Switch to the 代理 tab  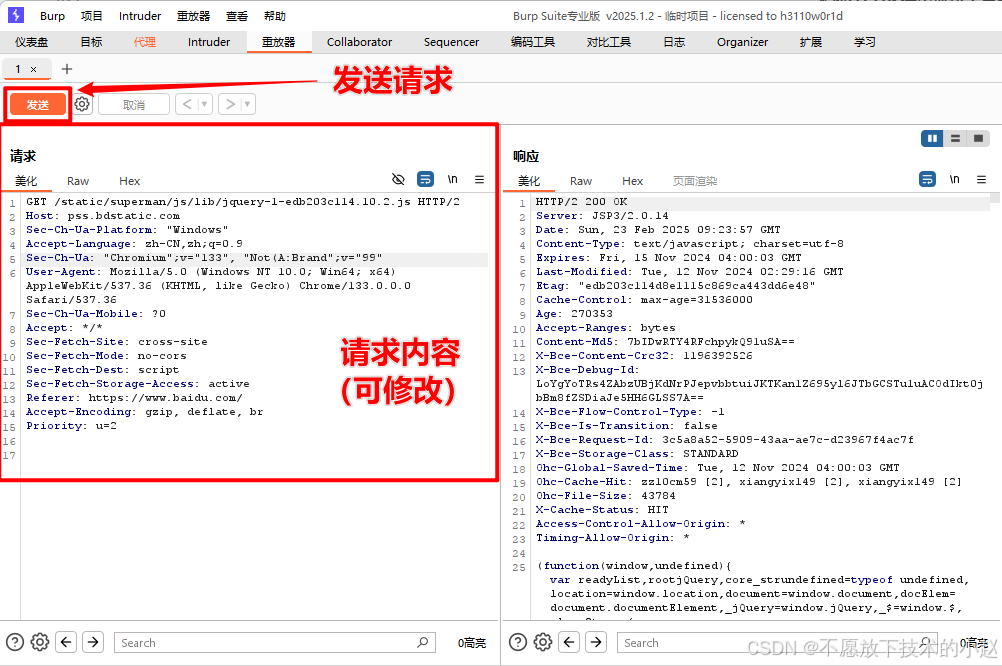(144, 42)
